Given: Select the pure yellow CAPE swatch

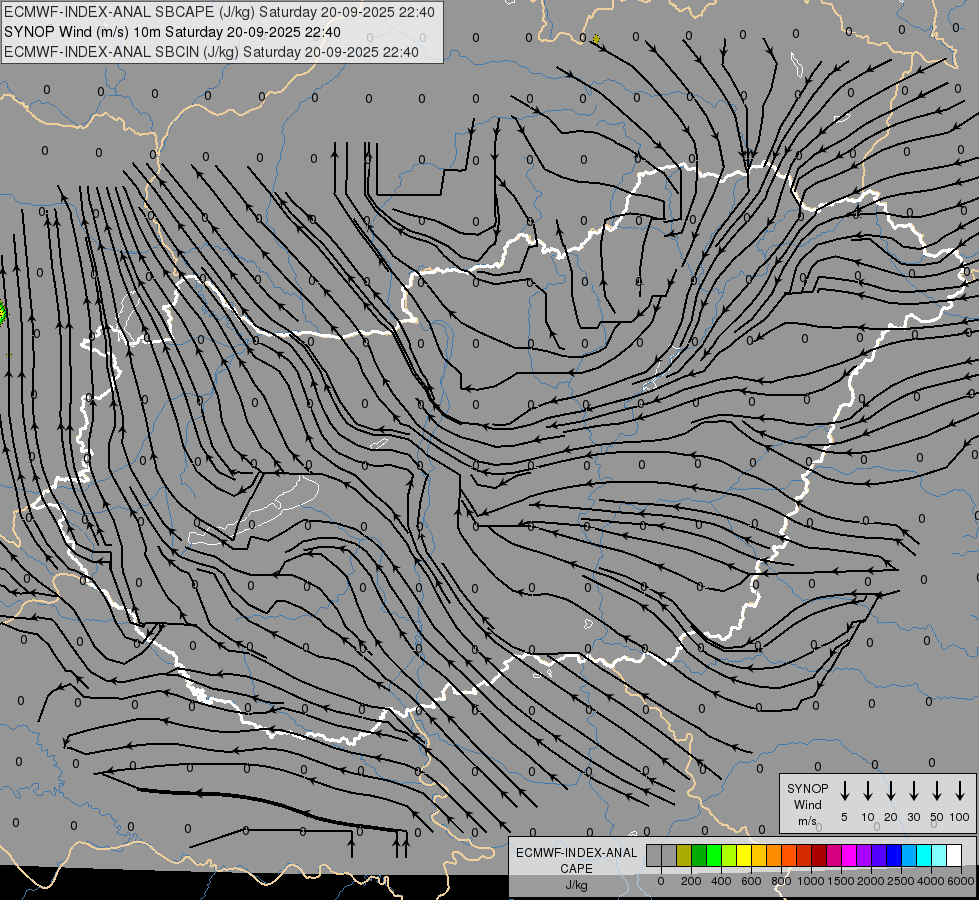Looking at the screenshot, I should pyautogui.click(x=744, y=855).
